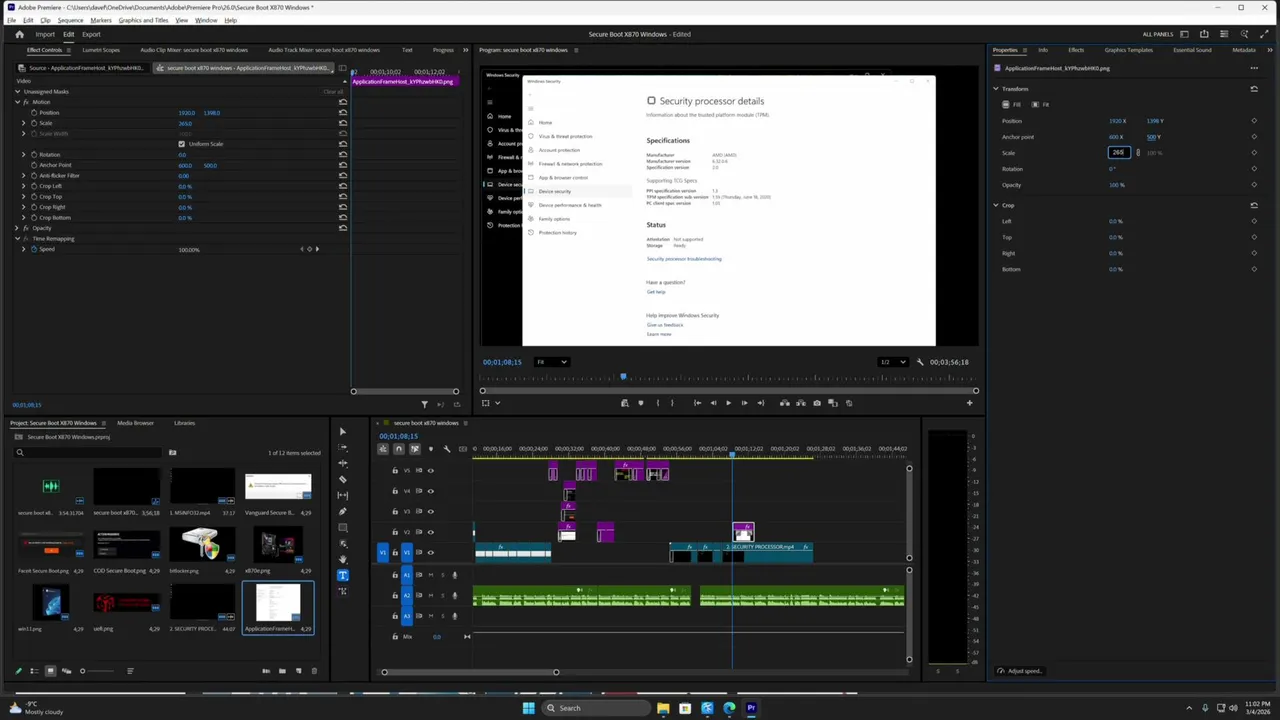Open Graphics and Titles menu
The height and width of the screenshot is (720, 1280).
click(143, 20)
